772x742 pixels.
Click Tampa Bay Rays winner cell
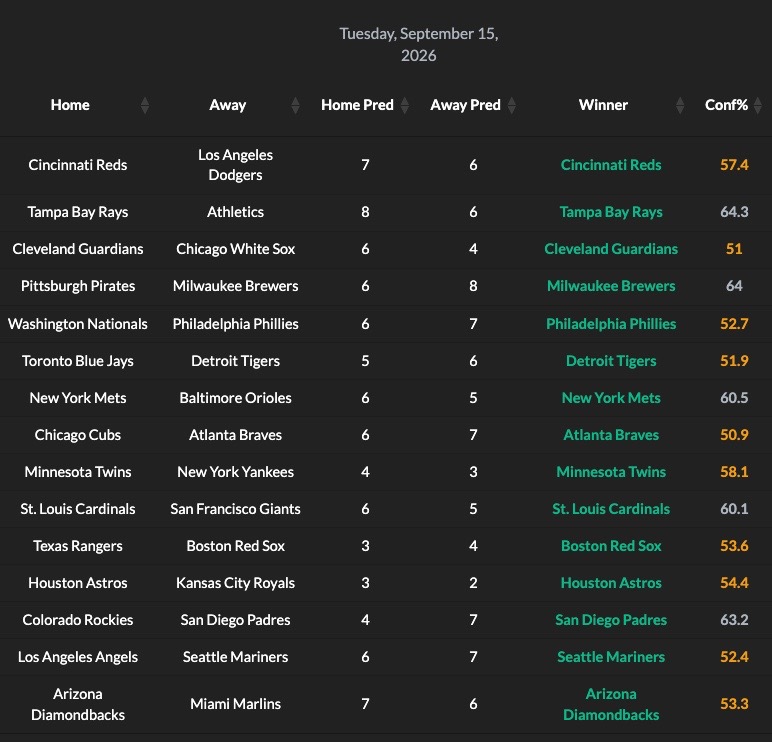[x=611, y=212]
